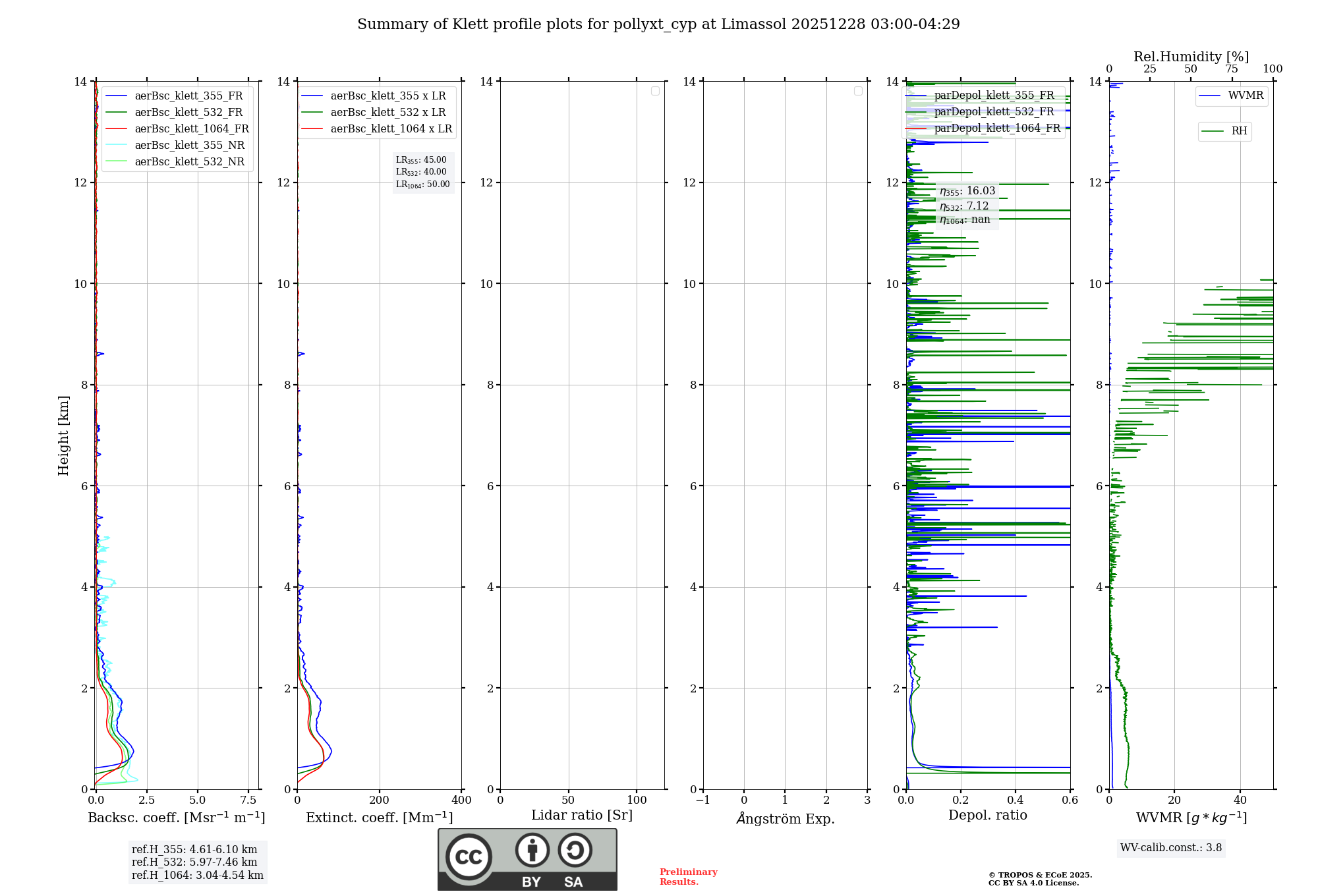
Task: Click the reference height info box
Action: [197, 862]
